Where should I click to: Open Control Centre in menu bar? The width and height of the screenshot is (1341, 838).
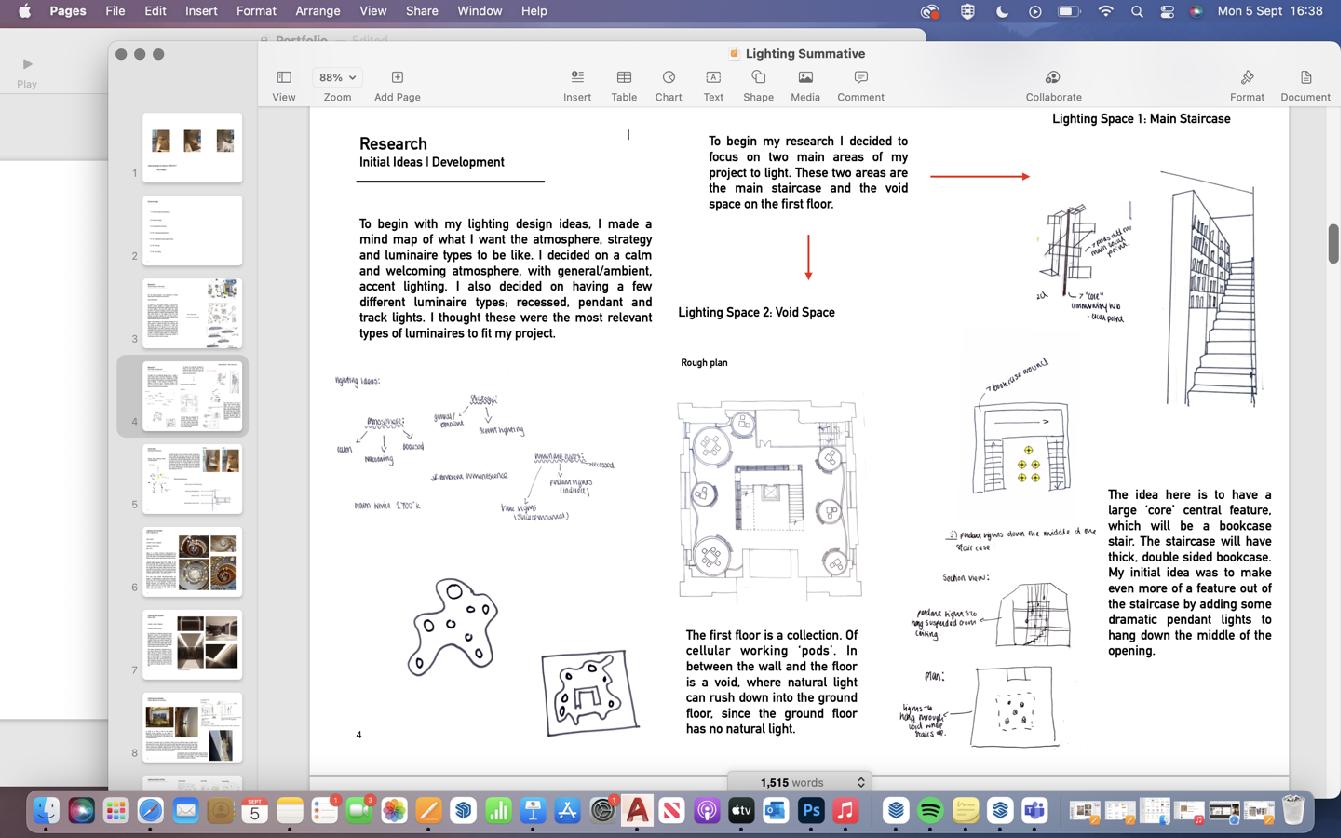1167,11
